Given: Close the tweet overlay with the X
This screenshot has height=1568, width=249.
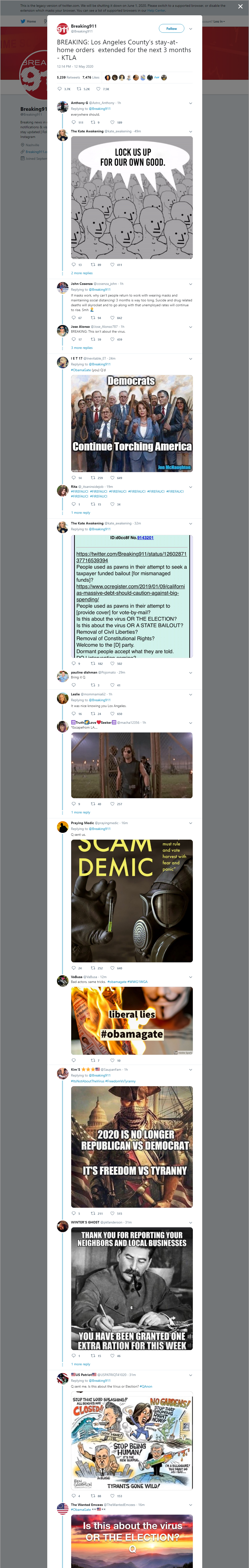Looking at the screenshot, I should (240, 7).
